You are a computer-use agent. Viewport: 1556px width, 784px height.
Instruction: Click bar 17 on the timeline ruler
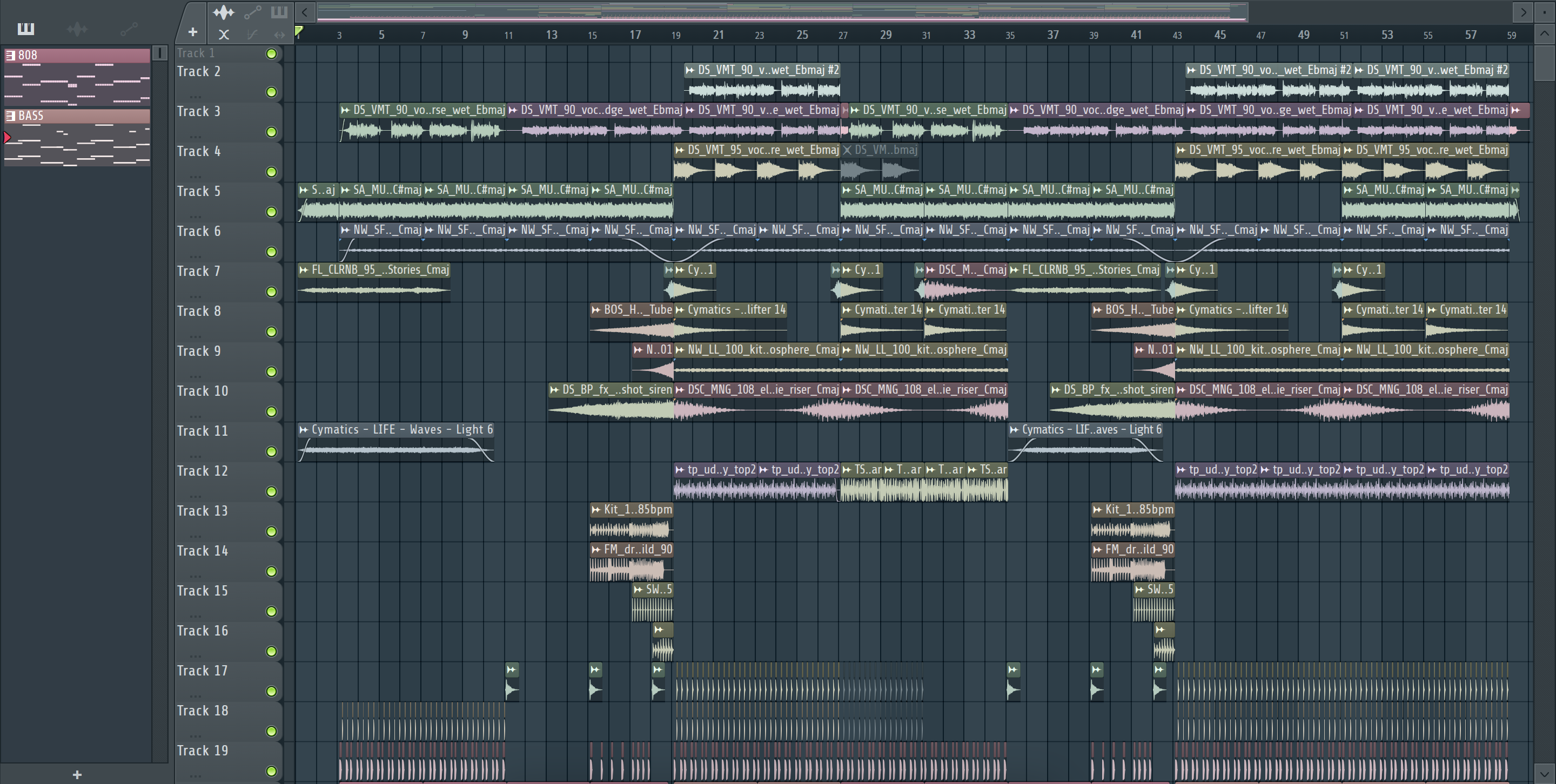click(x=635, y=35)
